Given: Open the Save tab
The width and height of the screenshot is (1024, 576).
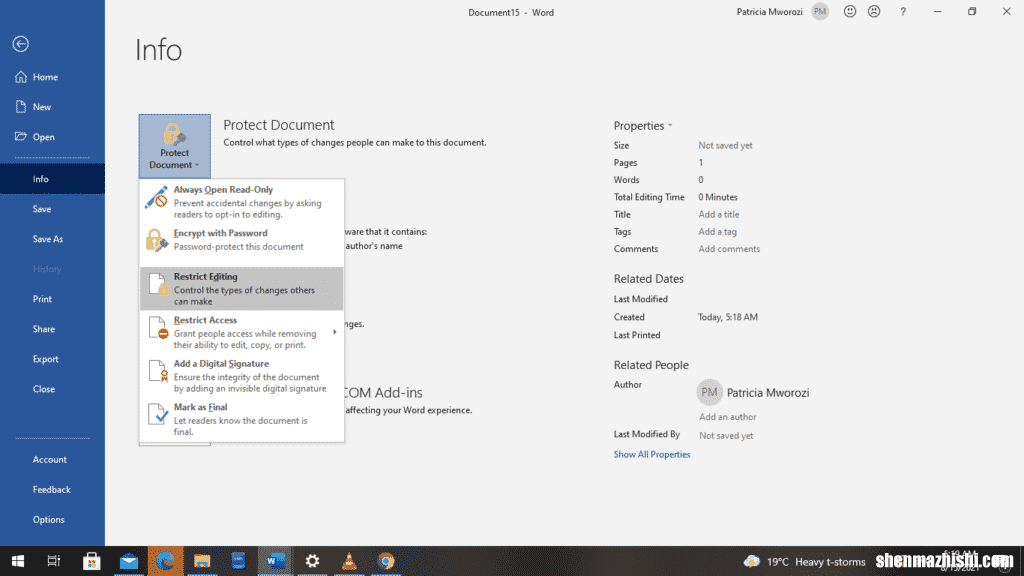Looking at the screenshot, I should tap(52, 209).
